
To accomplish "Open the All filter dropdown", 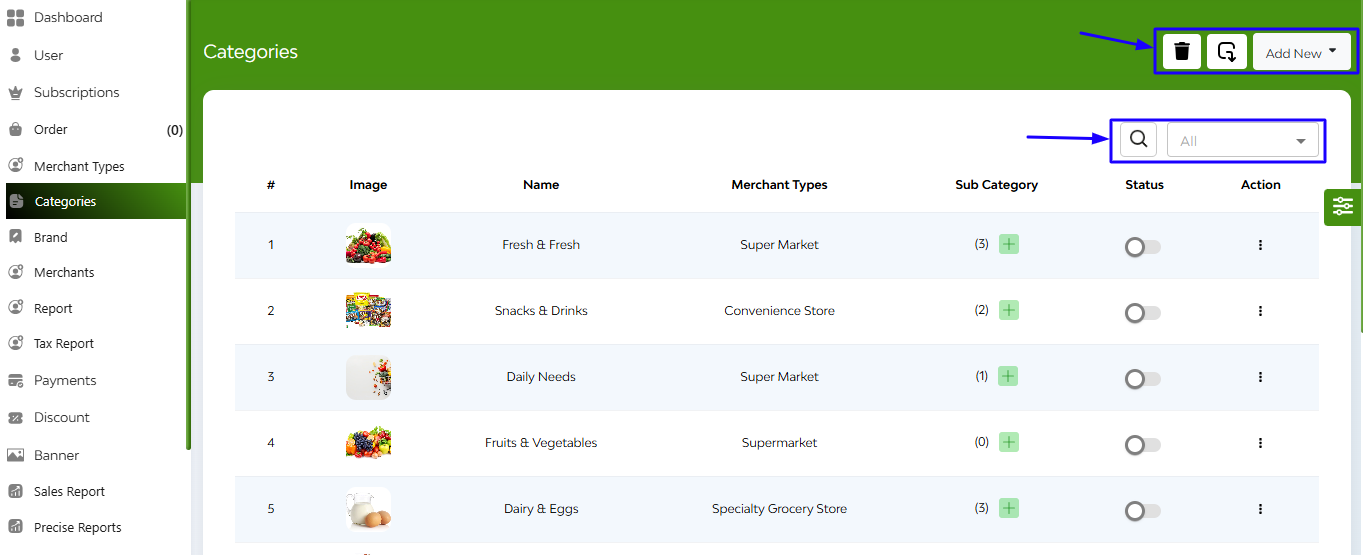I will tap(1243, 141).
